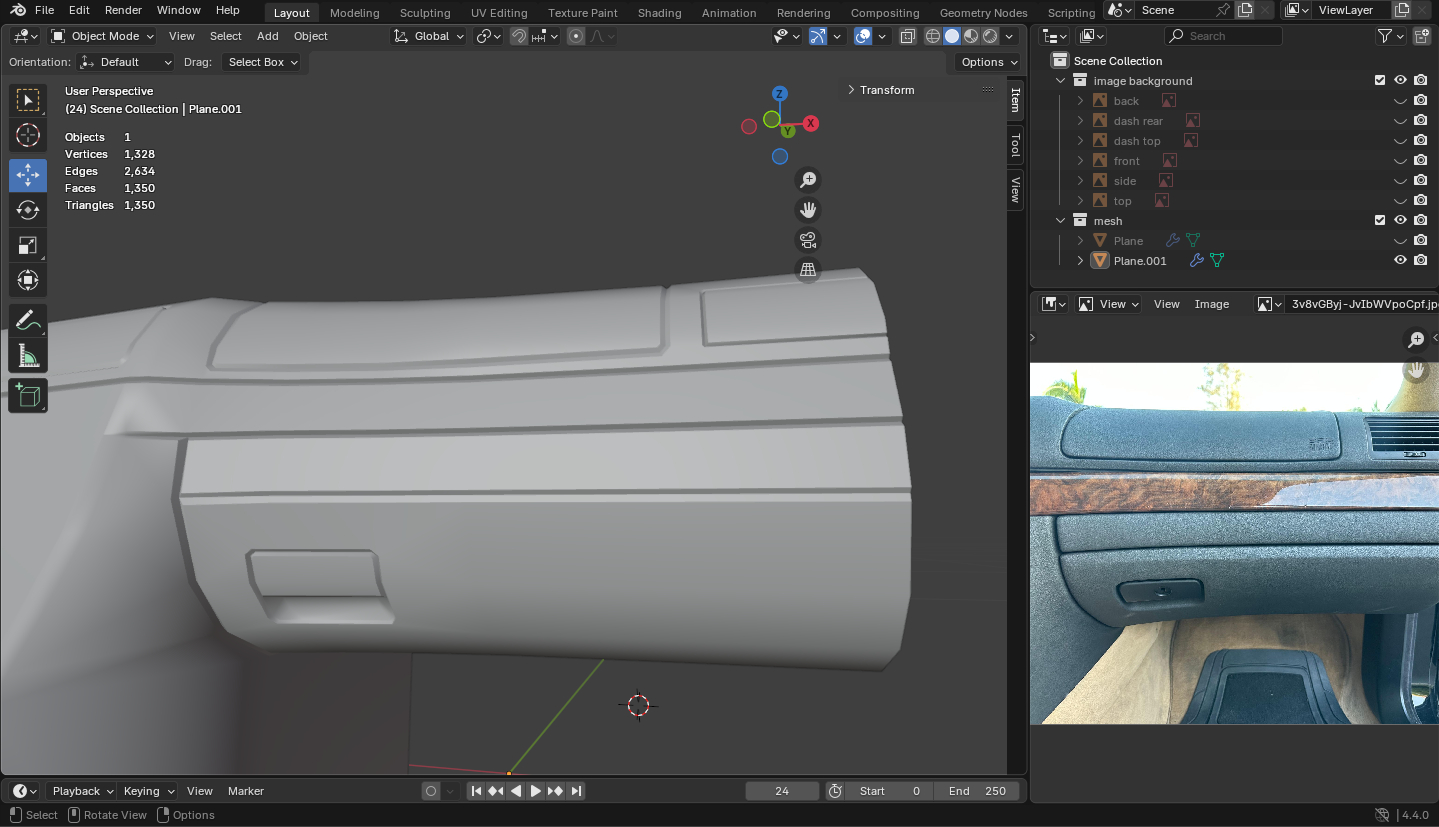Click the Outliner search field
Viewport: 1439px width, 827px height.
[1223, 36]
